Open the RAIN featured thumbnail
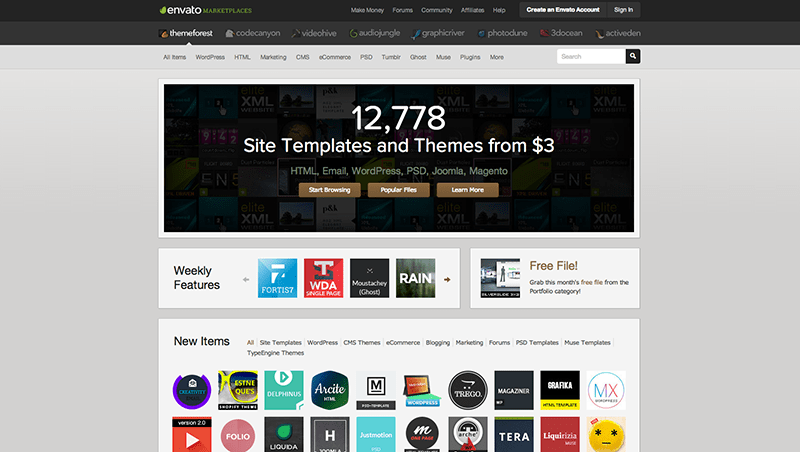800x452 pixels. (416, 278)
